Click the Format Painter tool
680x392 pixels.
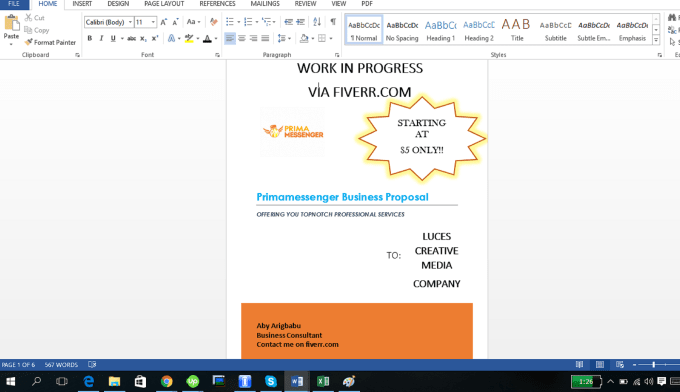click(x=50, y=42)
